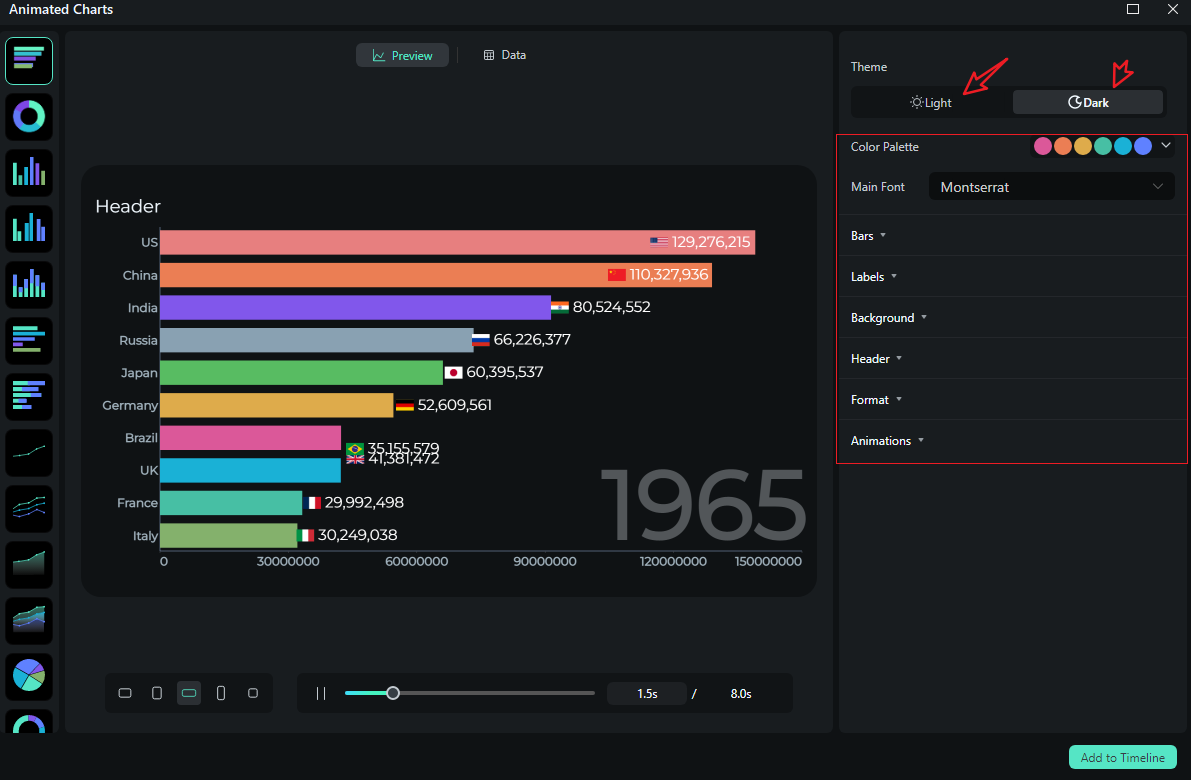Open the Color Palette dropdown
The image size is (1191, 780).
coord(1165,146)
